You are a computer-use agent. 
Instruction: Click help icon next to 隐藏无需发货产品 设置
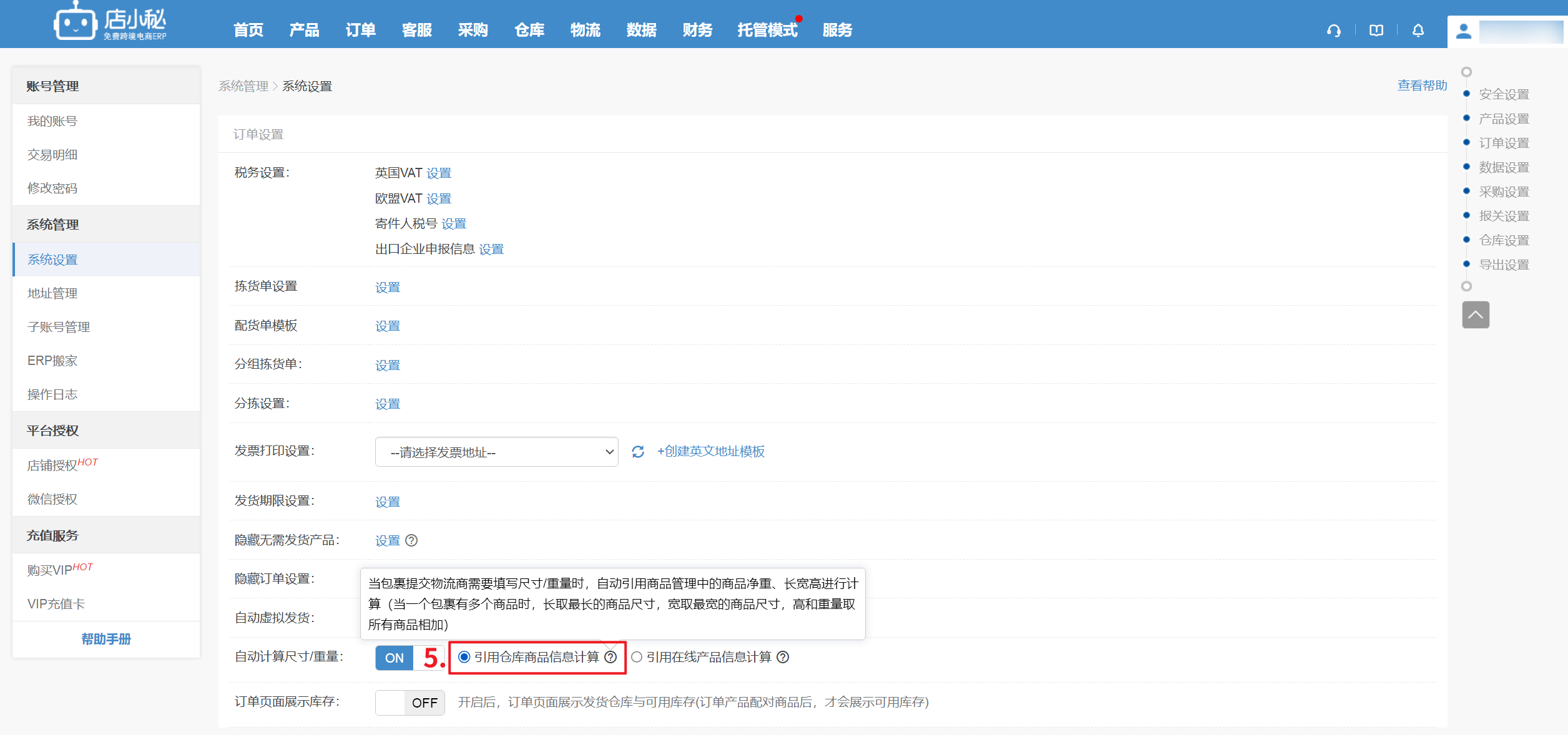[411, 540]
